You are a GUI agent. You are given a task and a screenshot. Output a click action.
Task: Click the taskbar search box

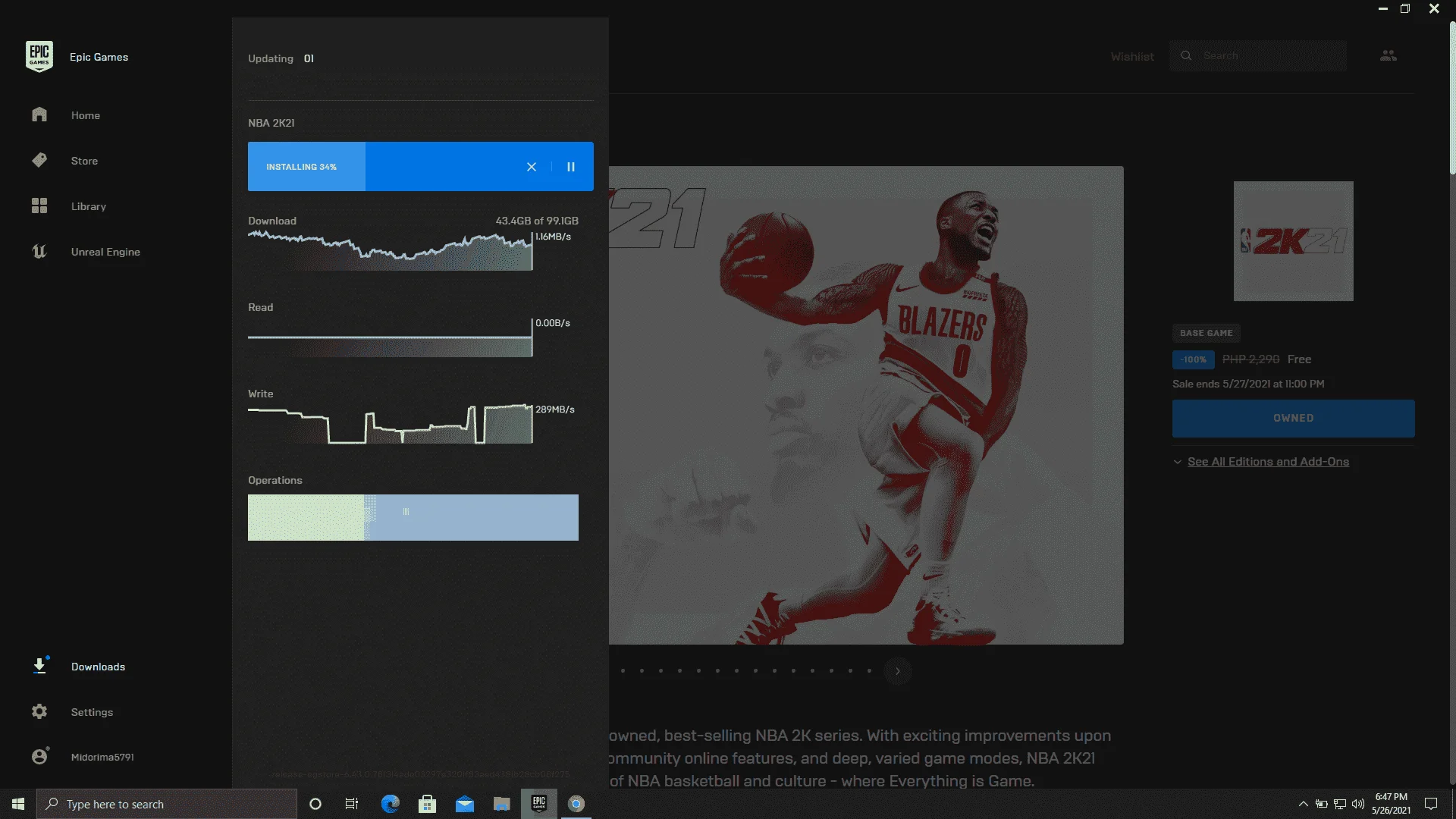167,804
